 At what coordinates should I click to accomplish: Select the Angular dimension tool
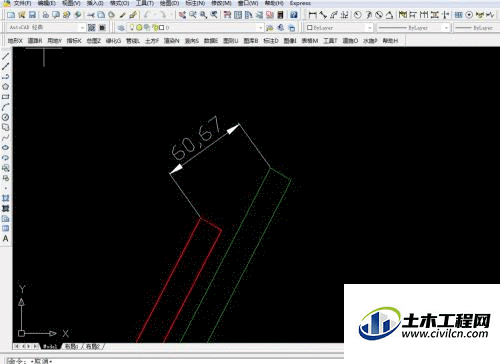click(x=389, y=15)
